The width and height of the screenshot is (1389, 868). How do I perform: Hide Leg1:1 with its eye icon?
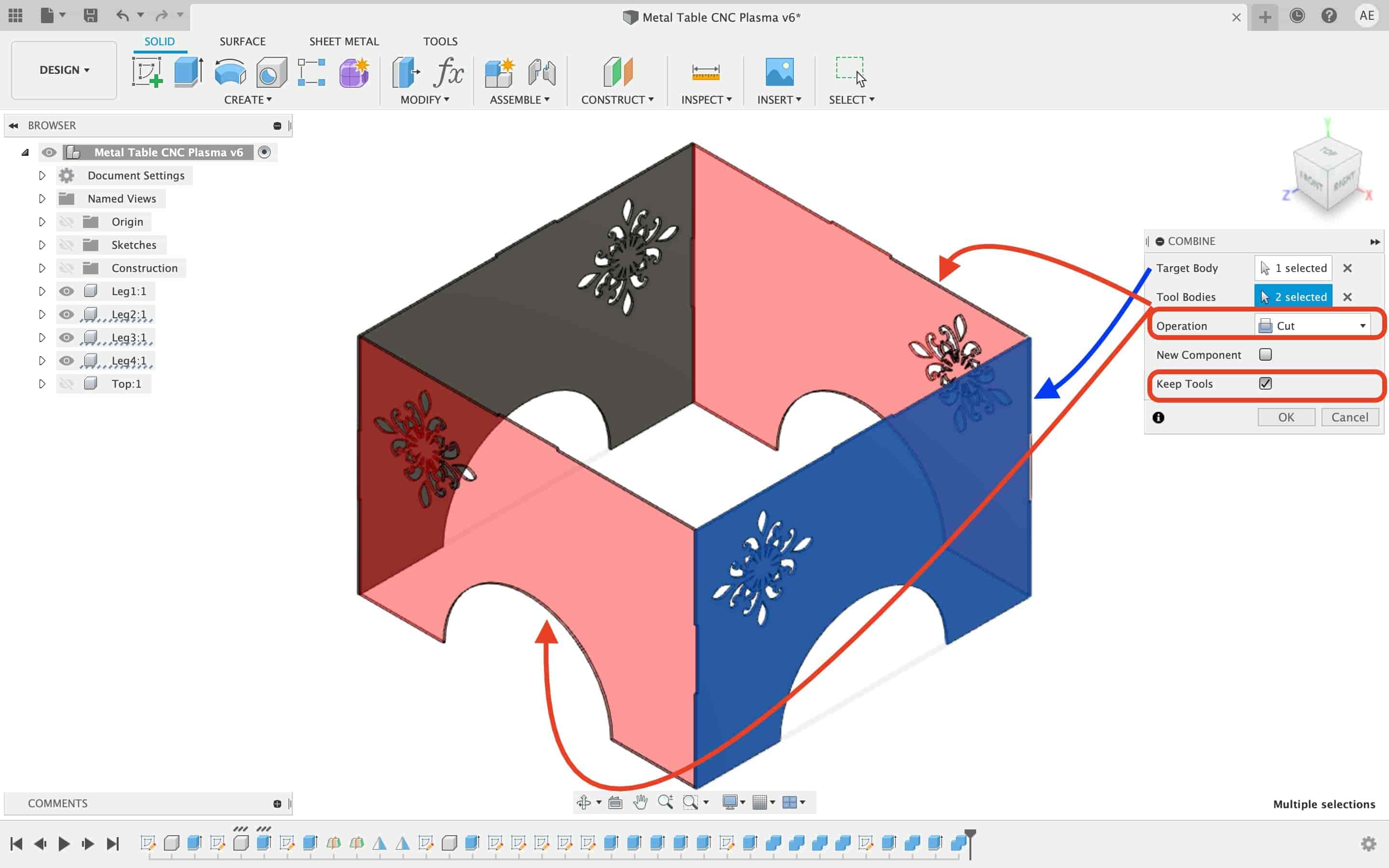click(67, 291)
